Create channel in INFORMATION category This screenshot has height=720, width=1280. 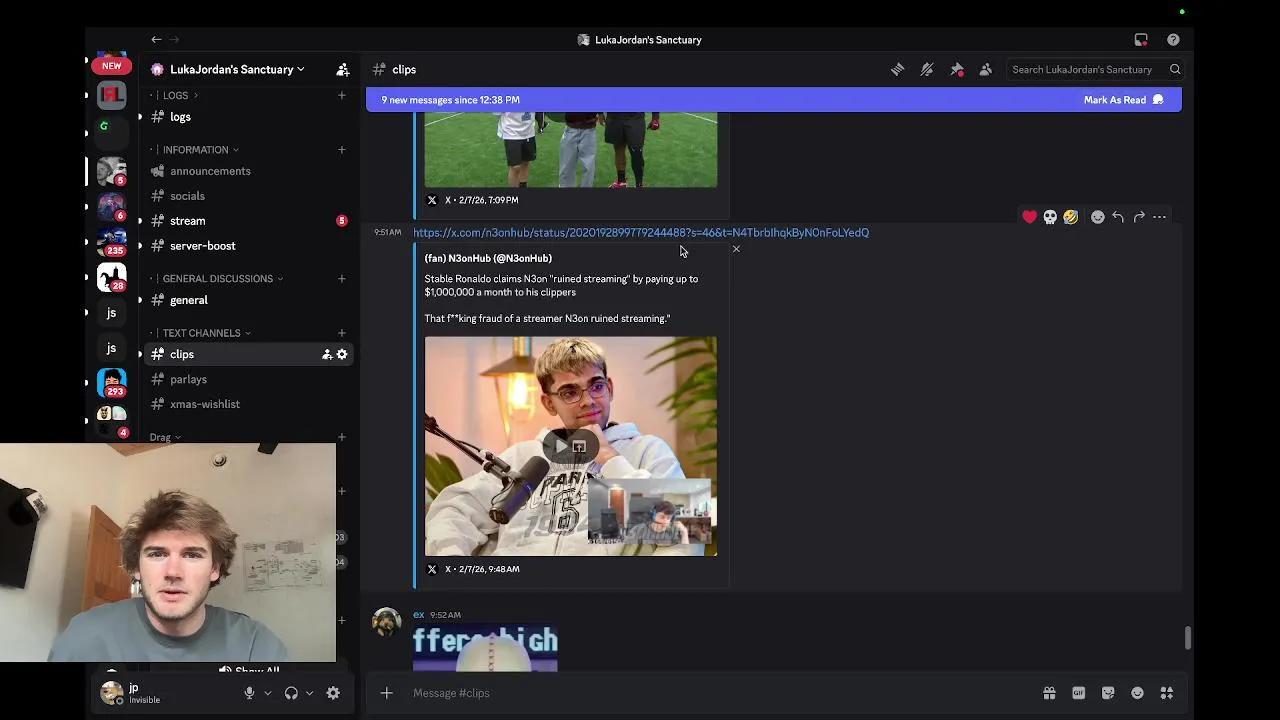(x=341, y=149)
